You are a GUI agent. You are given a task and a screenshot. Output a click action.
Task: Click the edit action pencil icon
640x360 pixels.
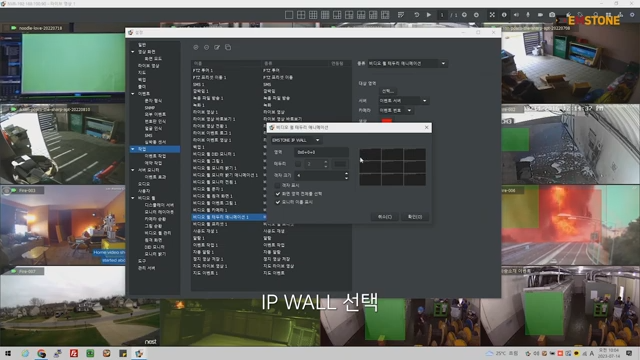pos(217,47)
